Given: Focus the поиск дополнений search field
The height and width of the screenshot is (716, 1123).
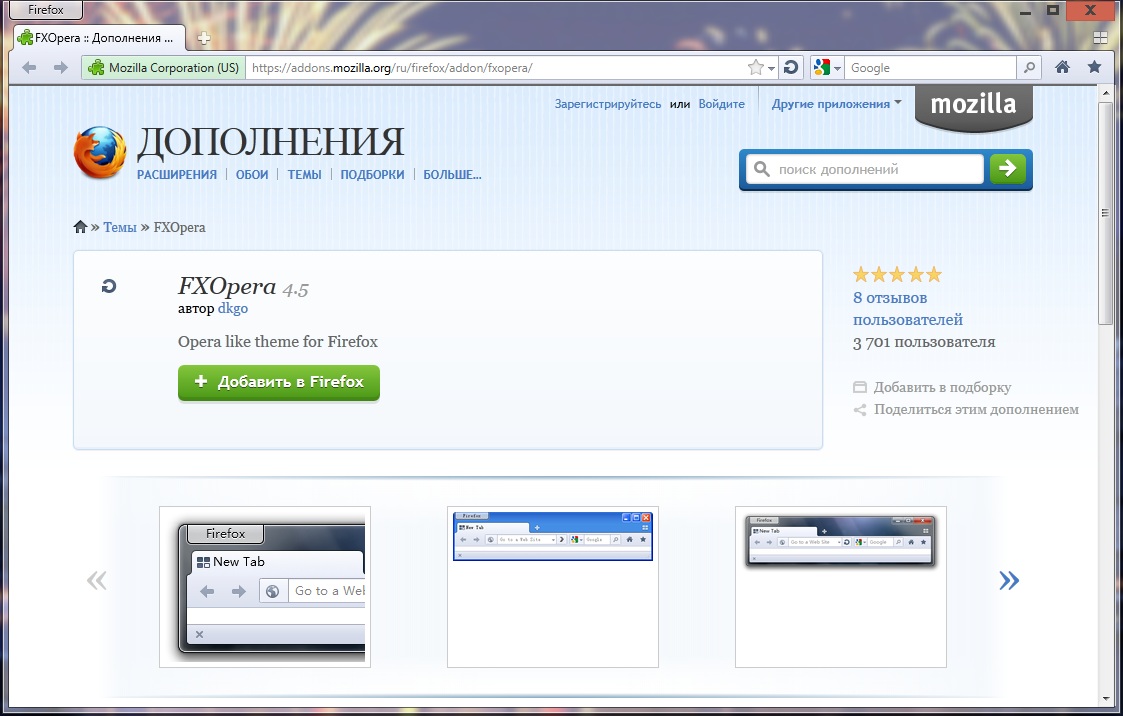Looking at the screenshot, I should (865, 170).
